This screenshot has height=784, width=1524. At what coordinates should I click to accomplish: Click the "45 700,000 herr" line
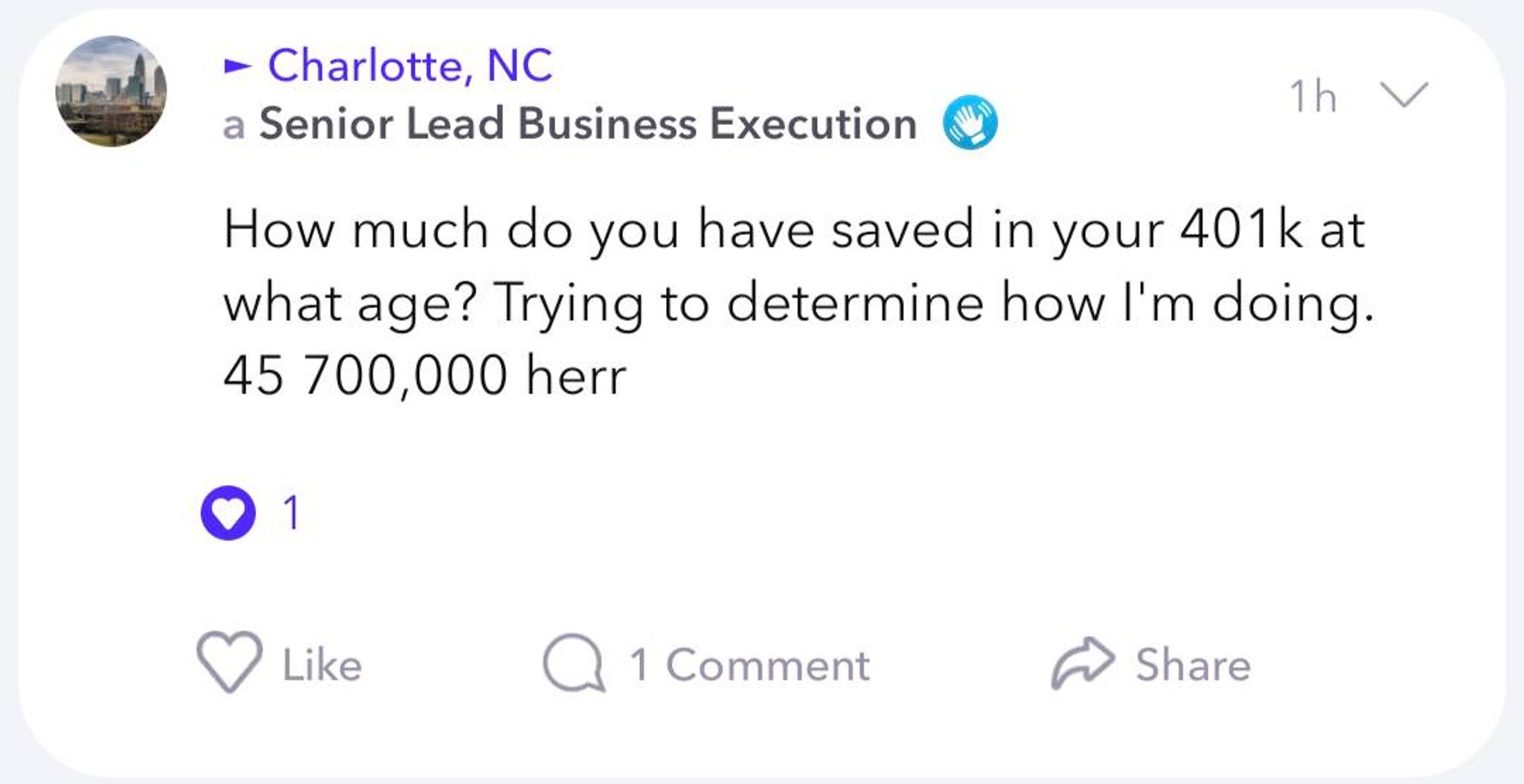pyautogui.click(x=425, y=376)
